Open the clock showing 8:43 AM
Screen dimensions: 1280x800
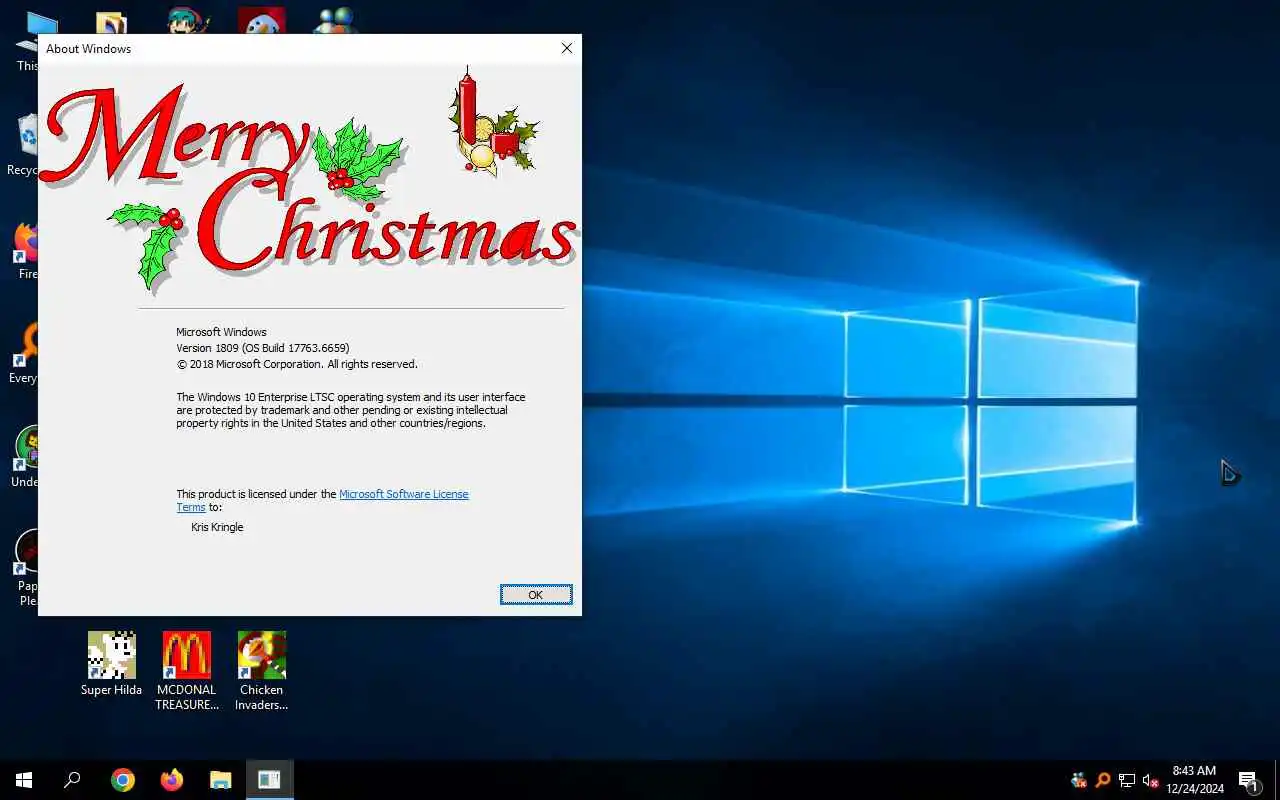click(1195, 780)
